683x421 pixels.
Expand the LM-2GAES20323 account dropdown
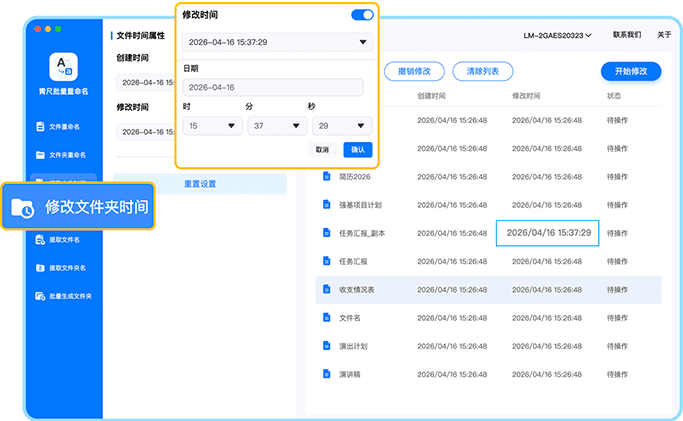558,35
